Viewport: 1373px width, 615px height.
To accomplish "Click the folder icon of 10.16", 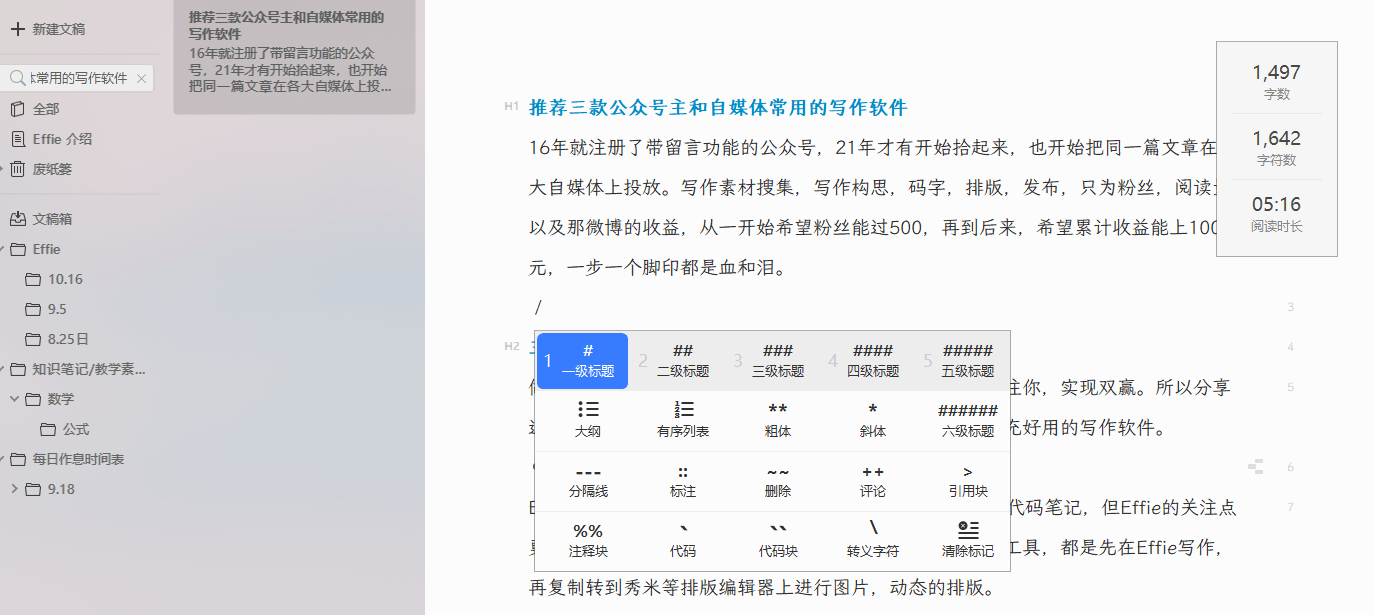I will click(x=33, y=279).
